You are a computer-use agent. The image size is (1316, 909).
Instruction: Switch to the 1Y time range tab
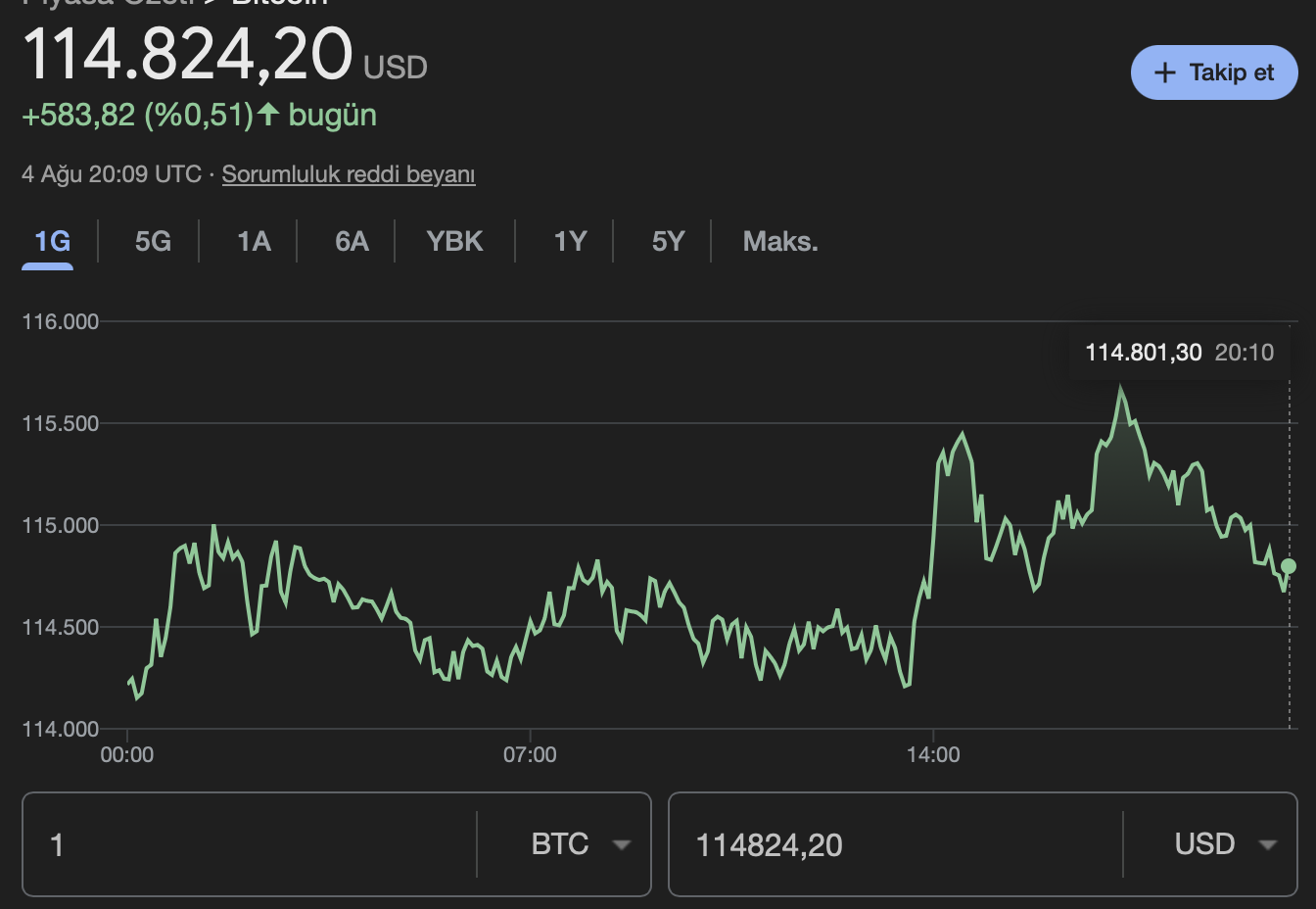click(570, 241)
